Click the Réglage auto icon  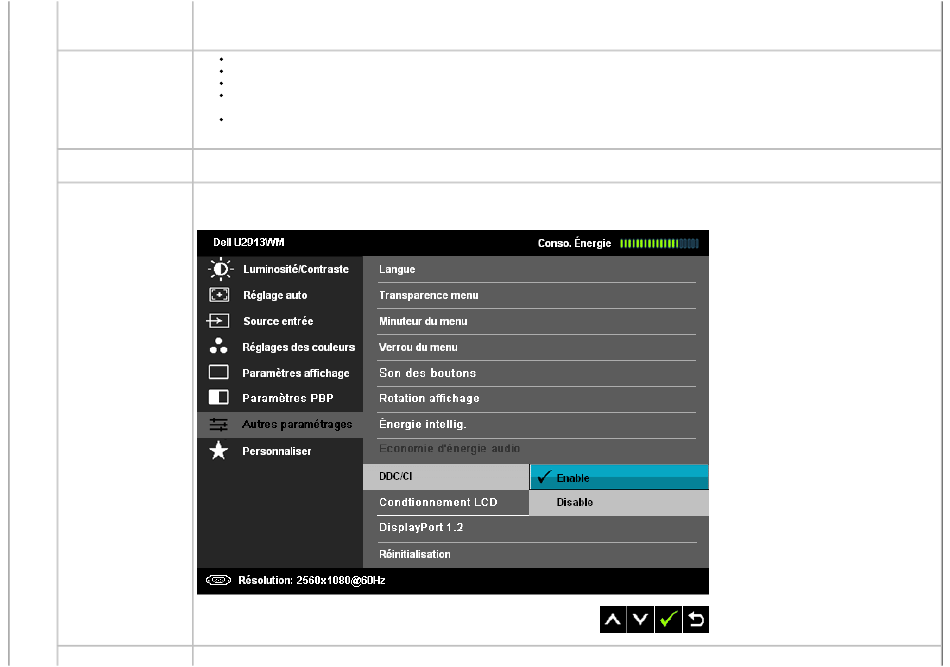[x=219, y=295]
